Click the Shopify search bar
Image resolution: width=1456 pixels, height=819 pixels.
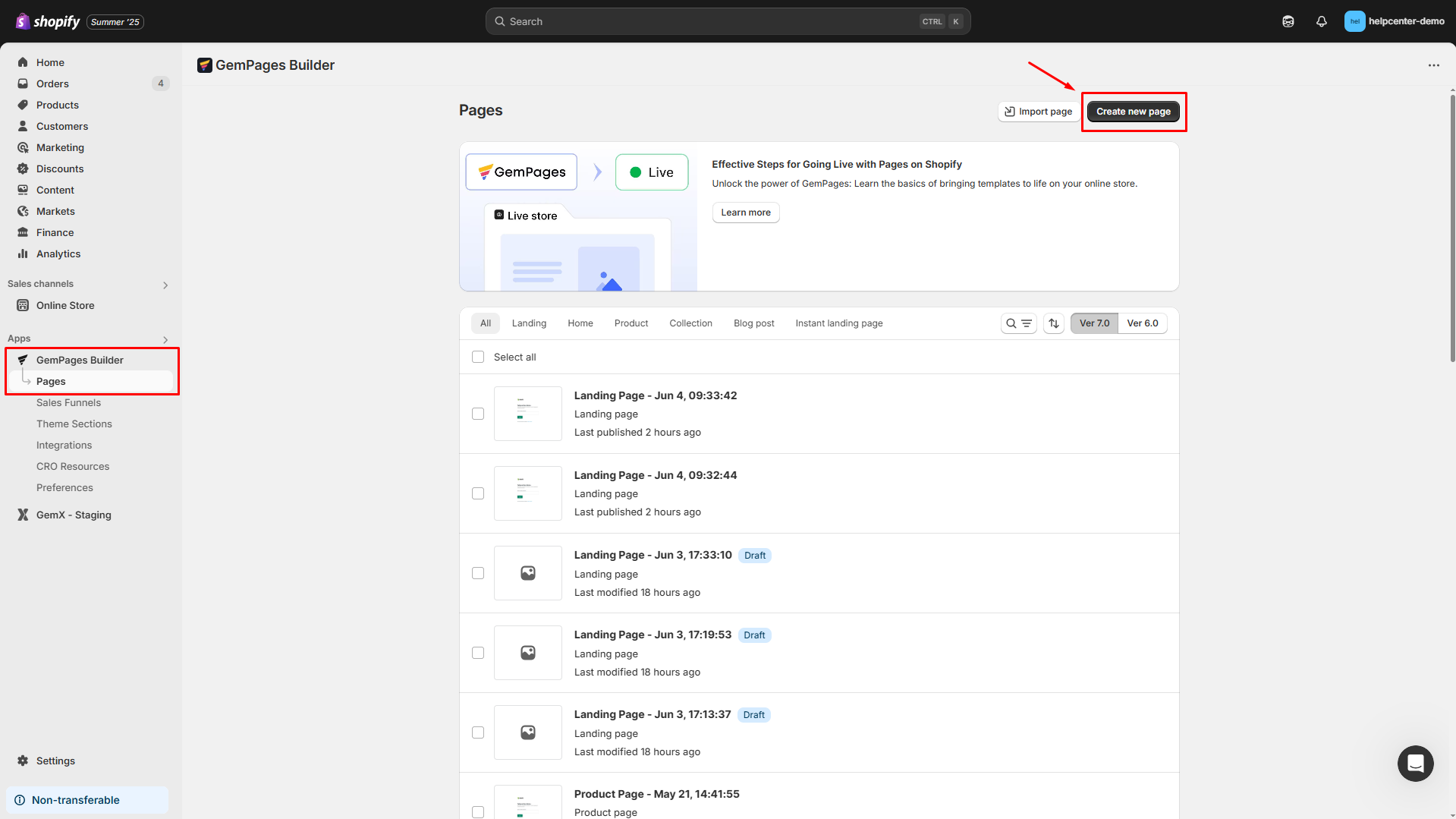point(727,20)
